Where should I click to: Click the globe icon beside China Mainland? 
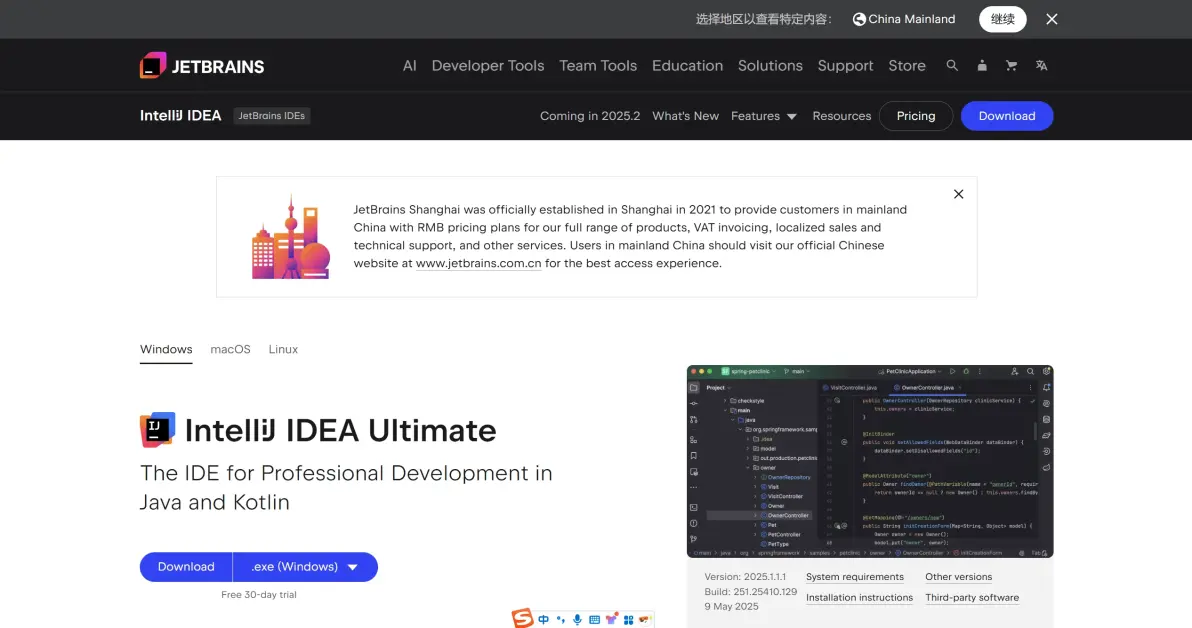(859, 19)
